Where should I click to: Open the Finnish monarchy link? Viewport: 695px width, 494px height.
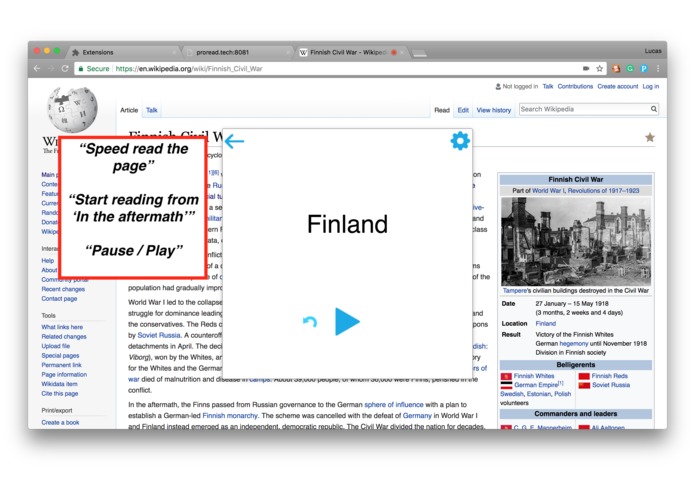pos(230,416)
